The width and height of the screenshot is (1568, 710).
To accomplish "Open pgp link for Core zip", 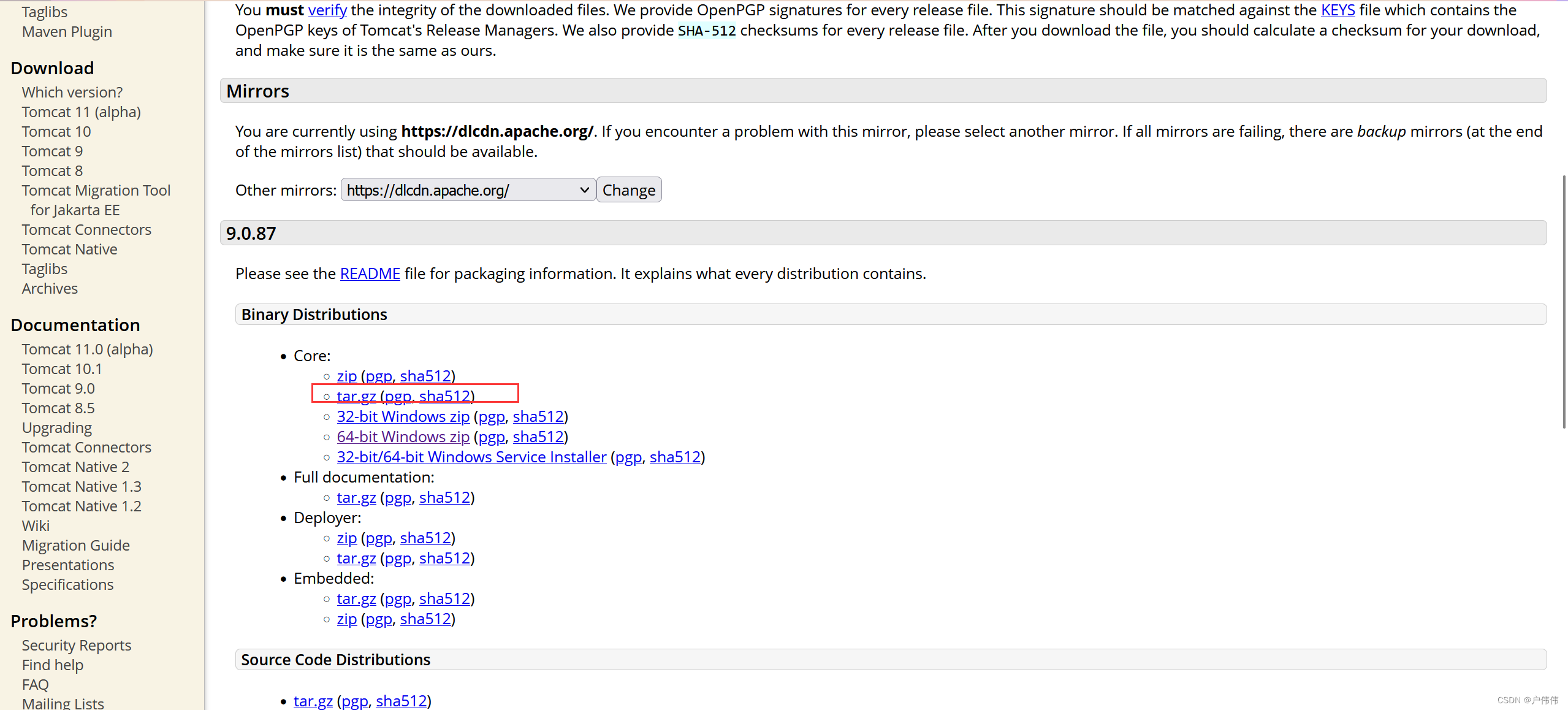I will pos(379,376).
